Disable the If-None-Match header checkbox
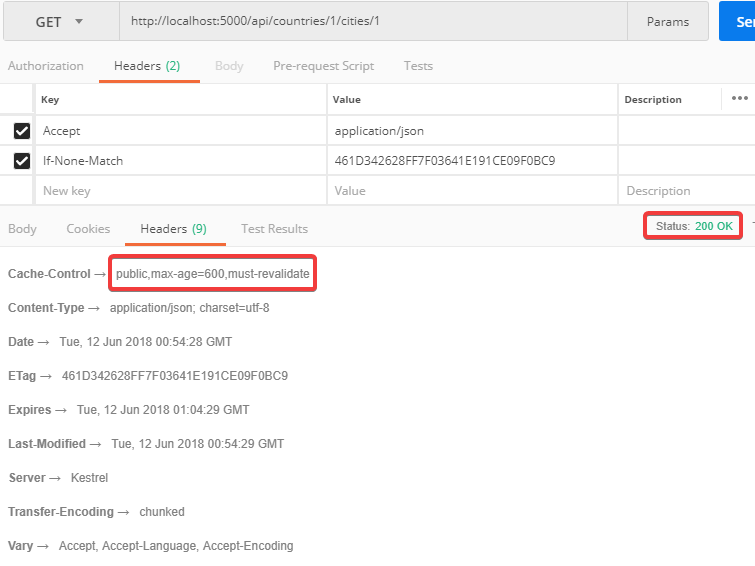This screenshot has width=755, height=566. (21, 161)
